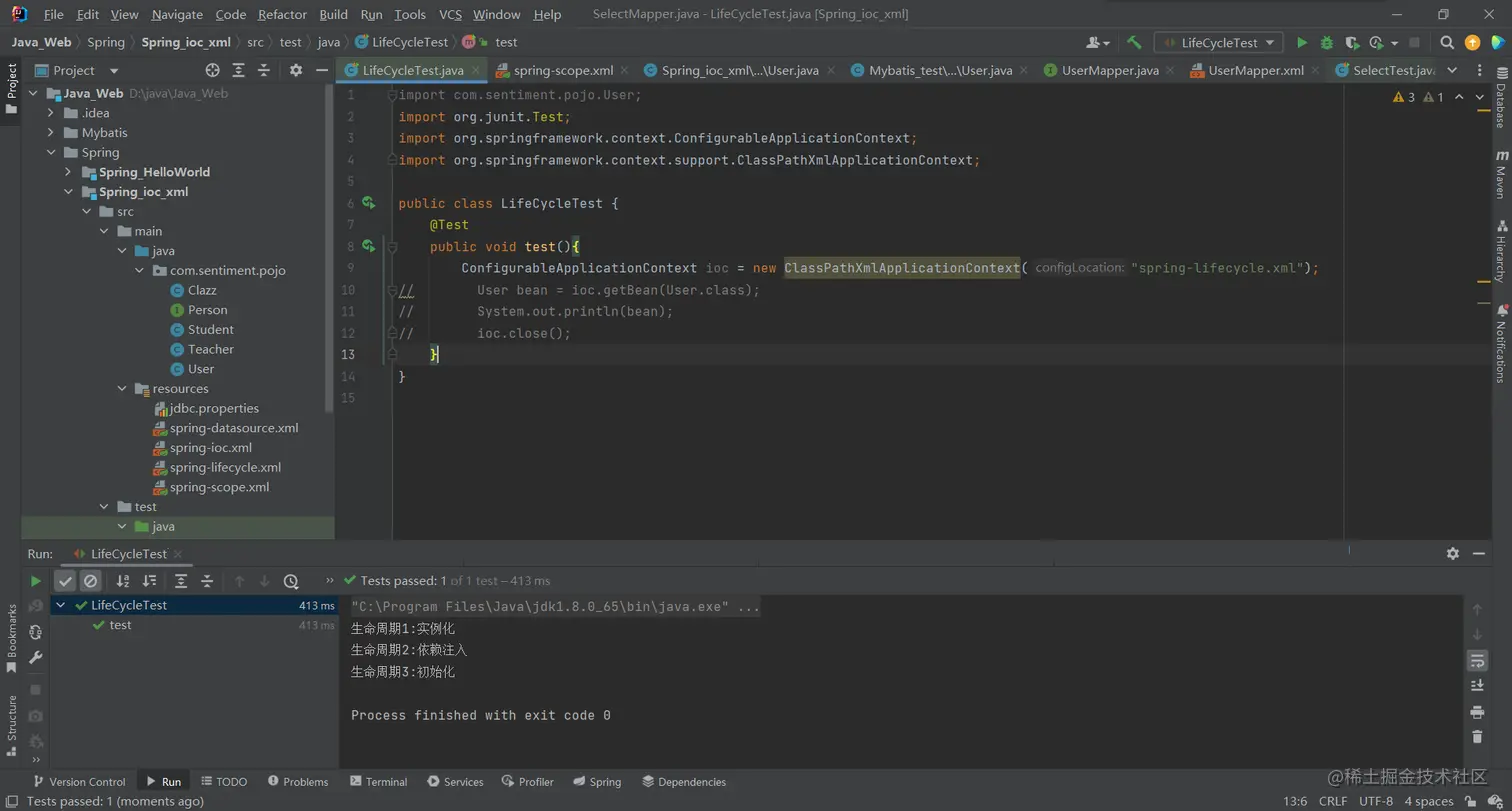
Task: Click the green Run button in top toolbar
Action: coord(1301,43)
